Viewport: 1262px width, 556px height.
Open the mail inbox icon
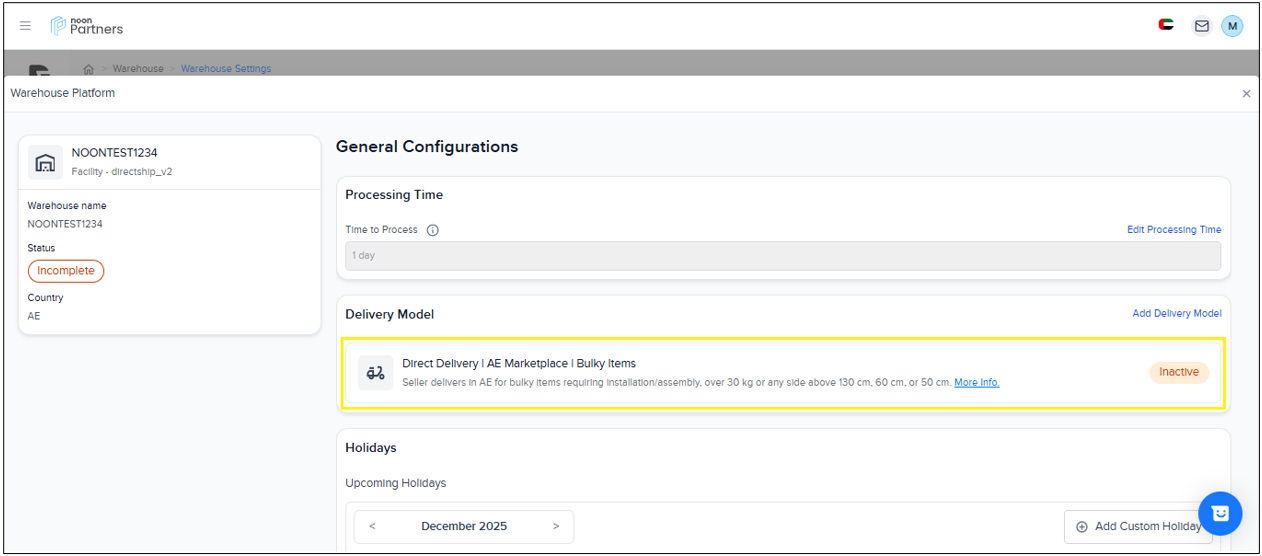(1201, 26)
